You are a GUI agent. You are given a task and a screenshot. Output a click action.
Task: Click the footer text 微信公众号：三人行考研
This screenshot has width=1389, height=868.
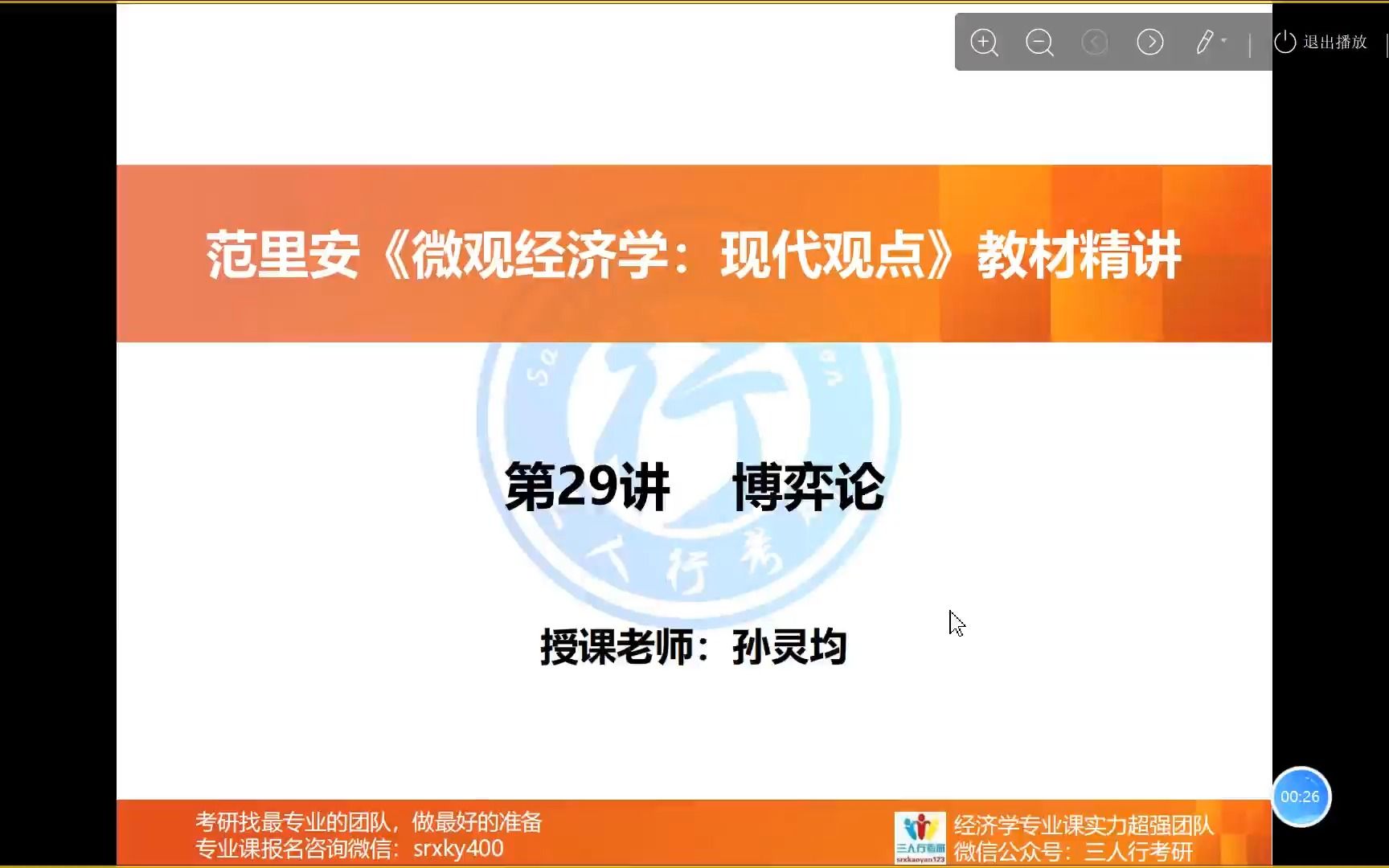coord(1074,851)
